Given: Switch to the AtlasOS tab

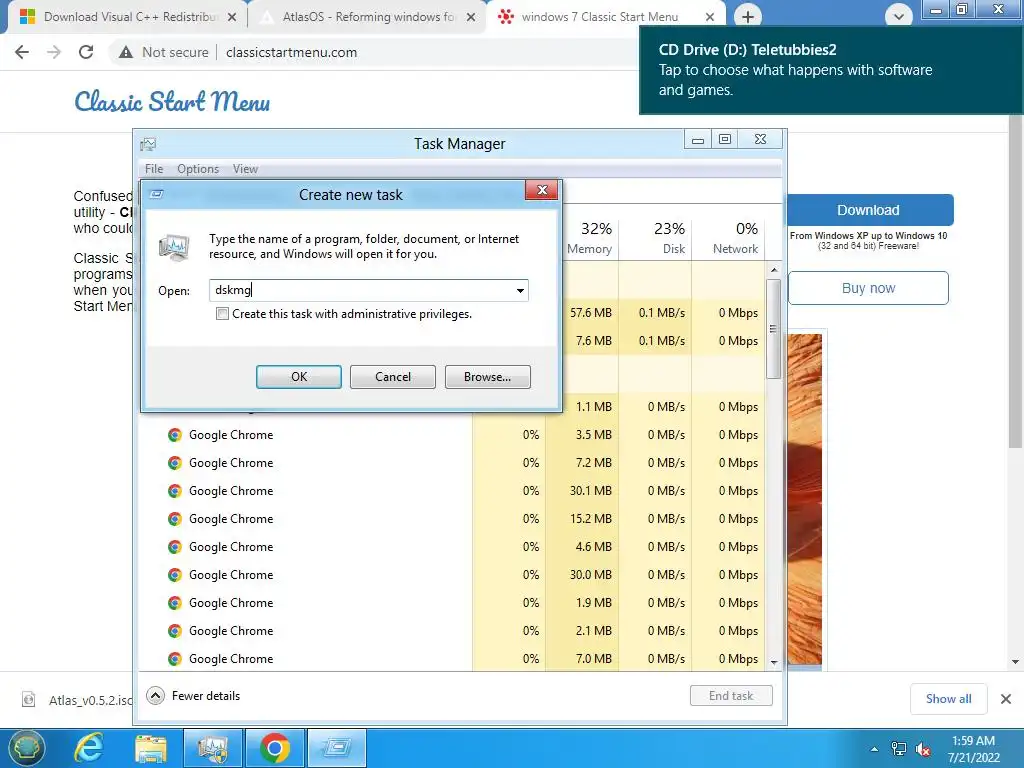Looking at the screenshot, I should pos(367,17).
